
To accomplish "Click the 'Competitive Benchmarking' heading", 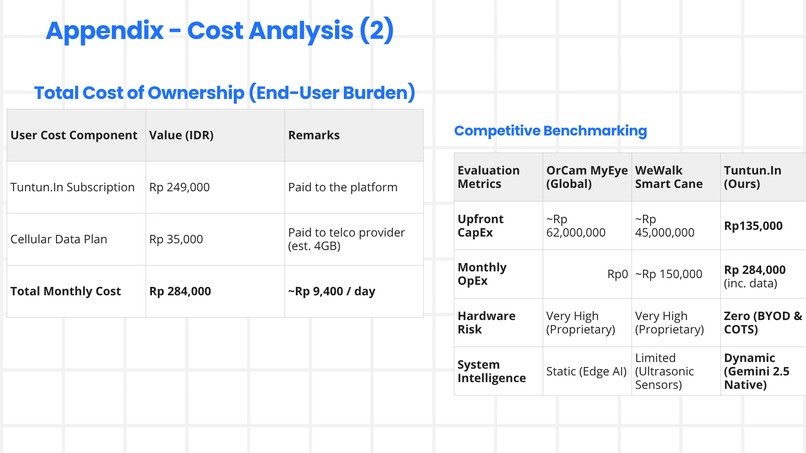I will (x=550, y=131).
